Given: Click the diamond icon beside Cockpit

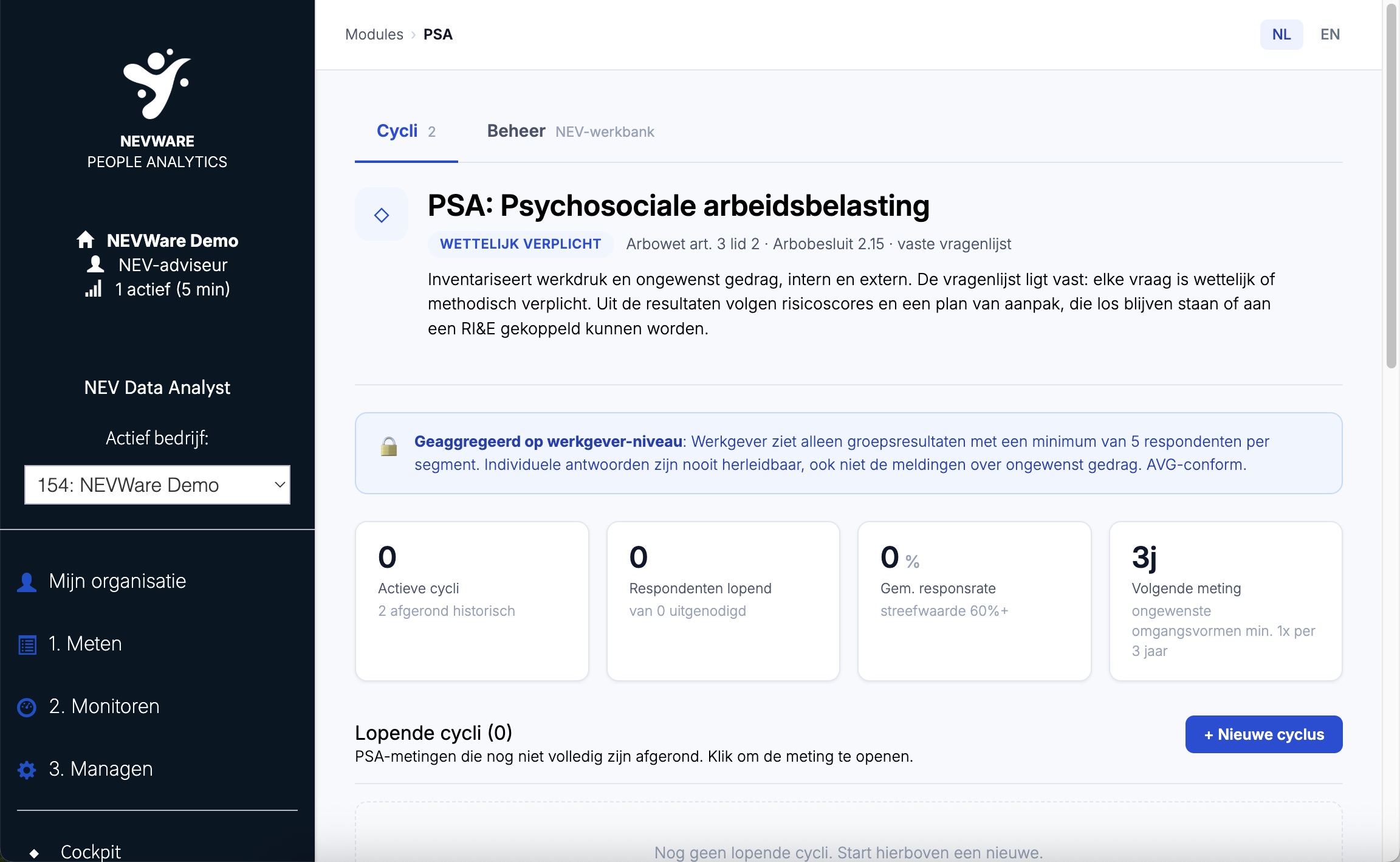Looking at the screenshot, I should pyautogui.click(x=35, y=853).
